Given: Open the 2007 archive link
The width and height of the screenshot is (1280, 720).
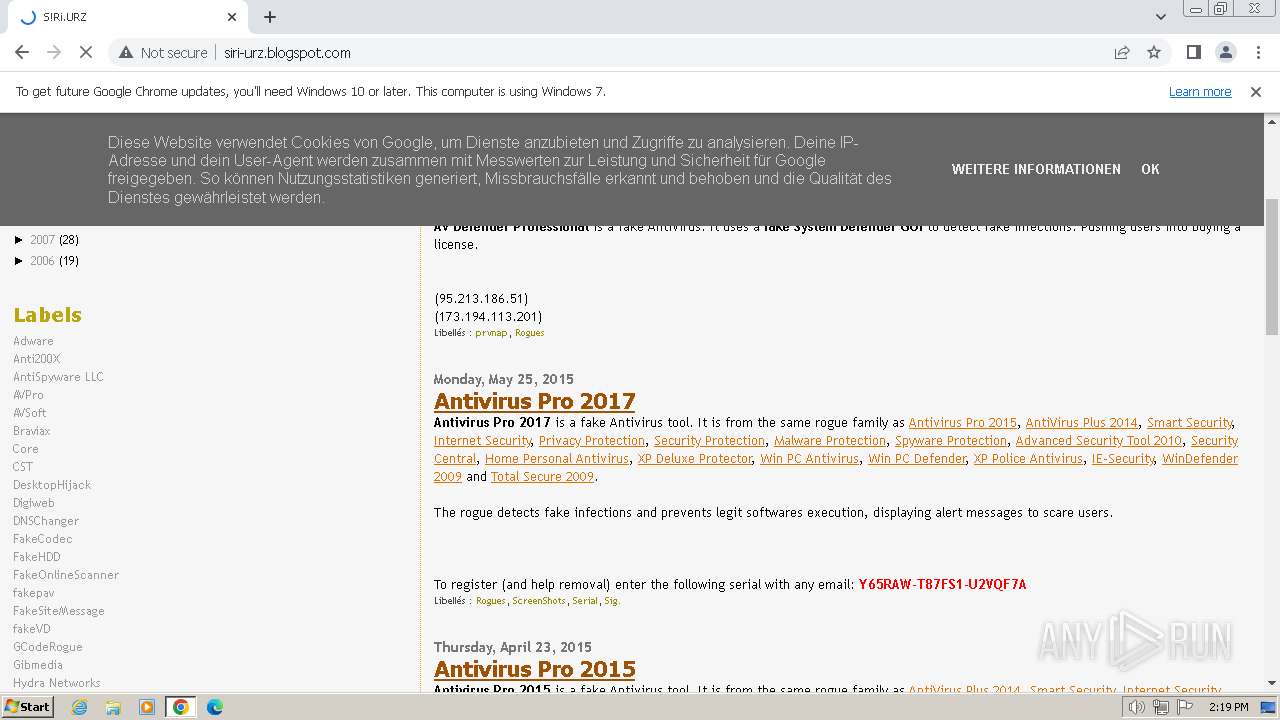Looking at the screenshot, I should pos(42,240).
